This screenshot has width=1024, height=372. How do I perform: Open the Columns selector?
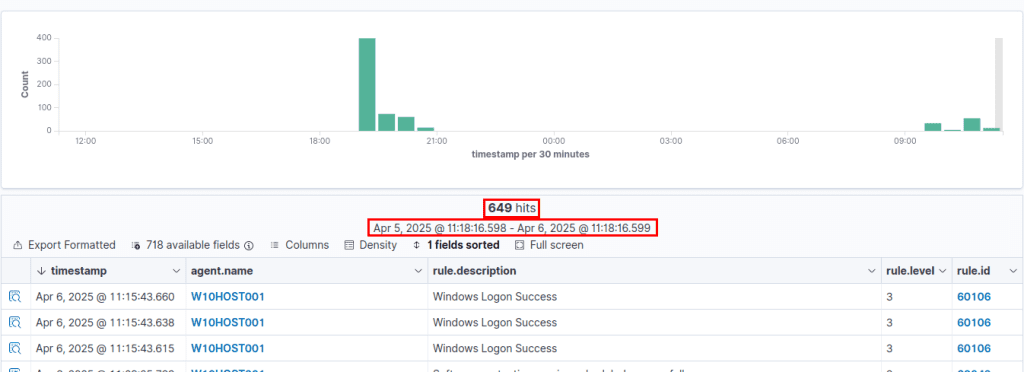(299, 245)
